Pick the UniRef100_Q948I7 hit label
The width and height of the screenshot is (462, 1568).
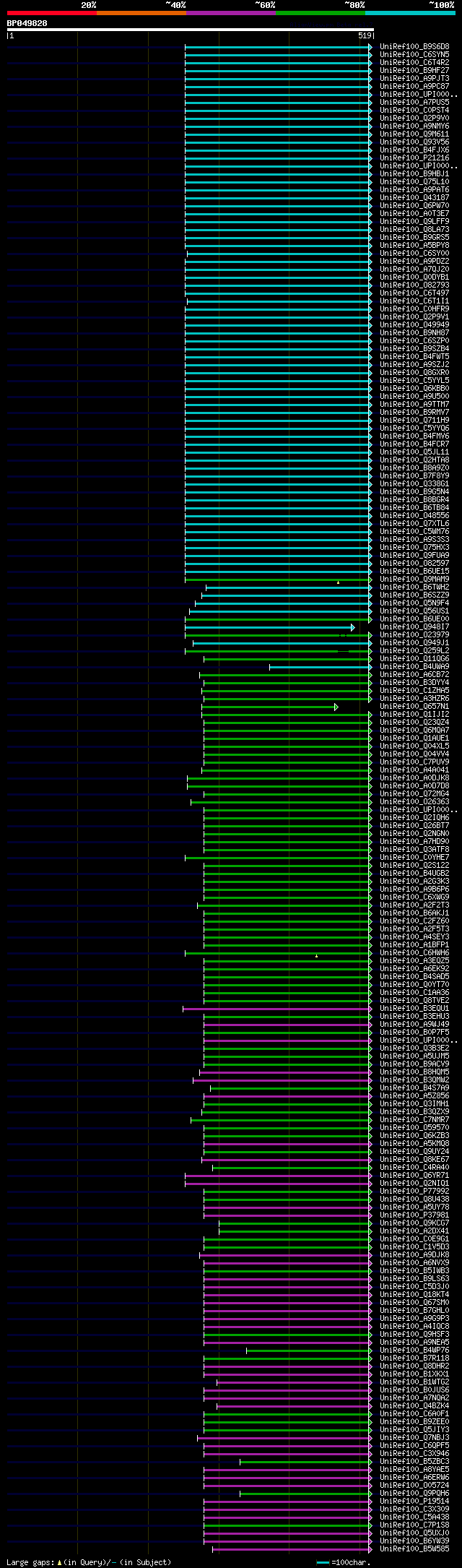[x=414, y=626]
